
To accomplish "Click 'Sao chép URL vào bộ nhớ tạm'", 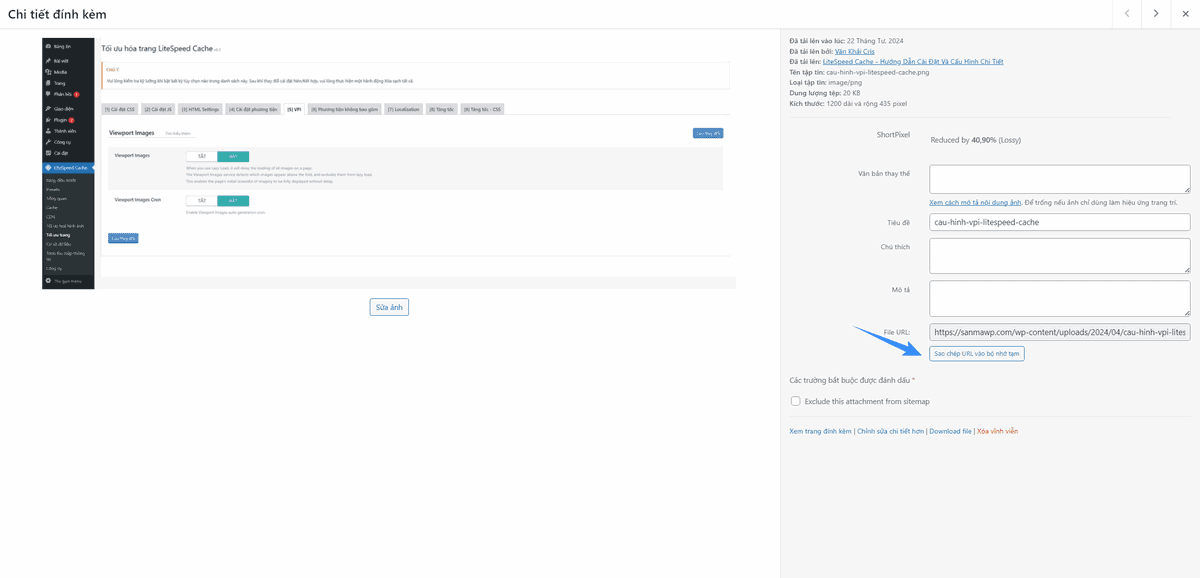I will coord(976,354).
